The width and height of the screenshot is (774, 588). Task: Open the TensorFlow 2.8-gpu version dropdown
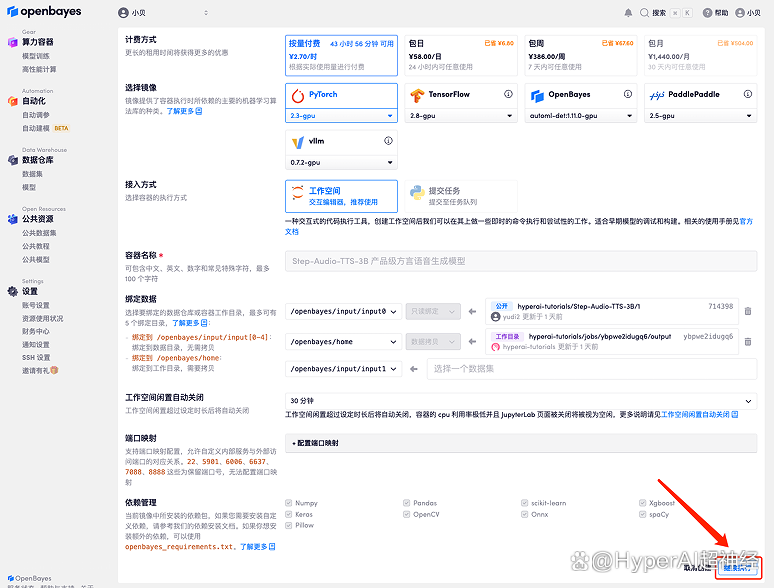(461, 116)
